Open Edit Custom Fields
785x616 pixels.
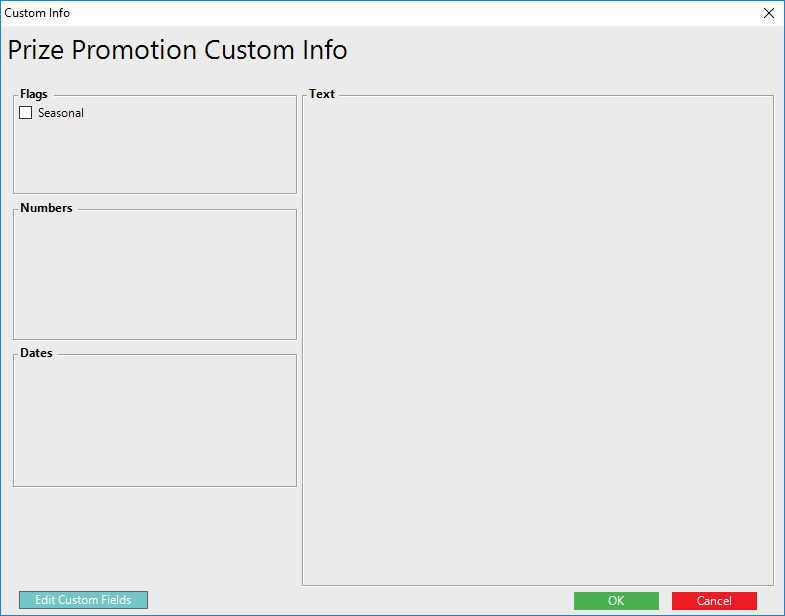pyautogui.click(x=83, y=600)
